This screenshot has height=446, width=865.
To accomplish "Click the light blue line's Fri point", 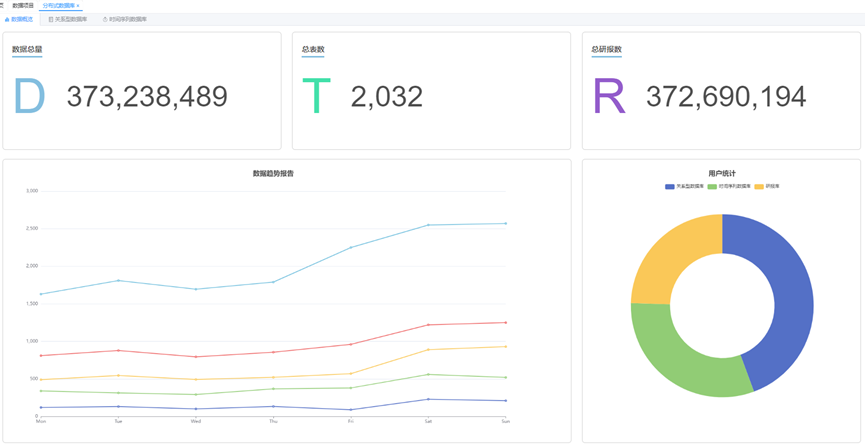I will pos(350,247).
